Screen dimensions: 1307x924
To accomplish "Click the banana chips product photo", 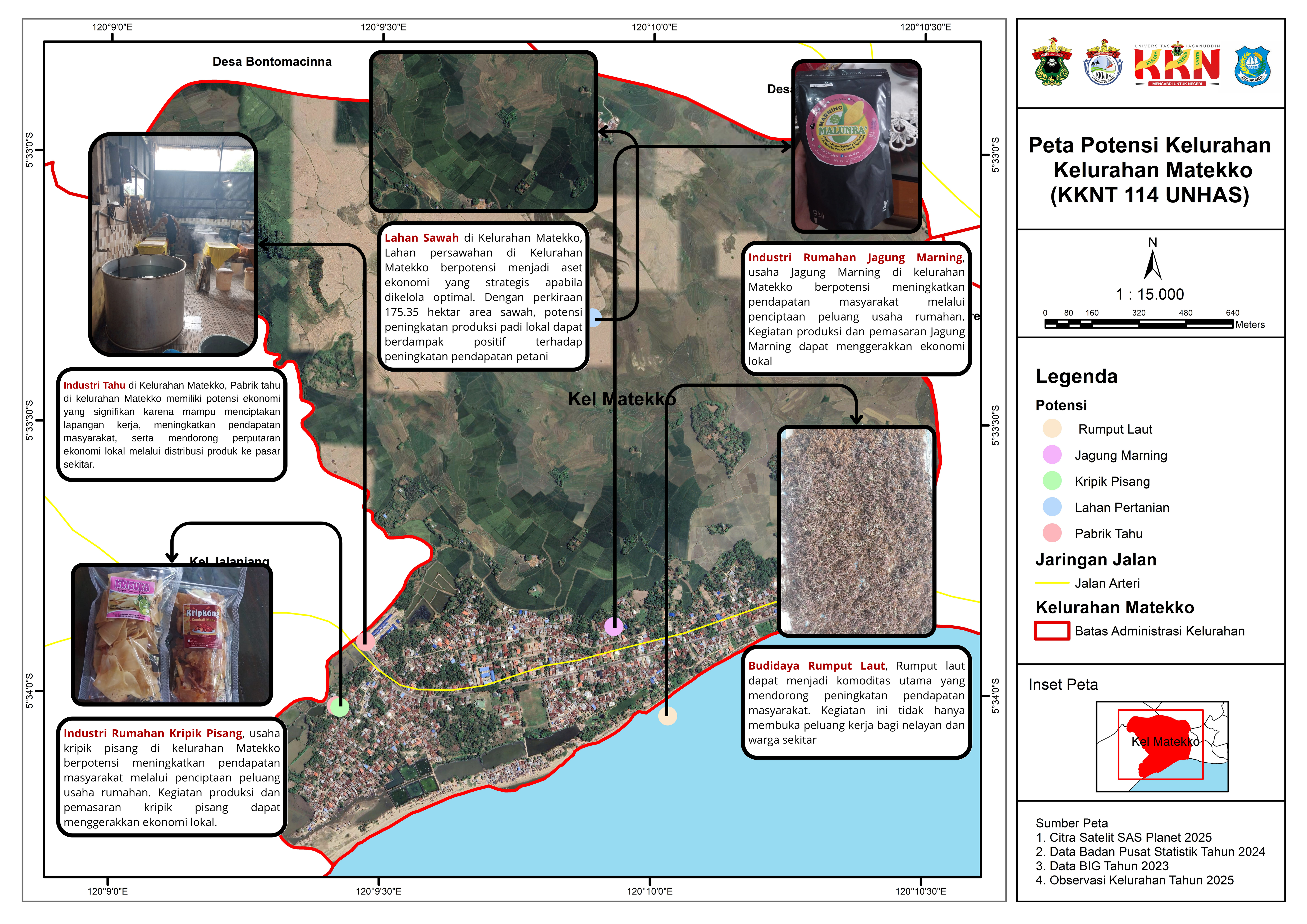I will point(171,634).
